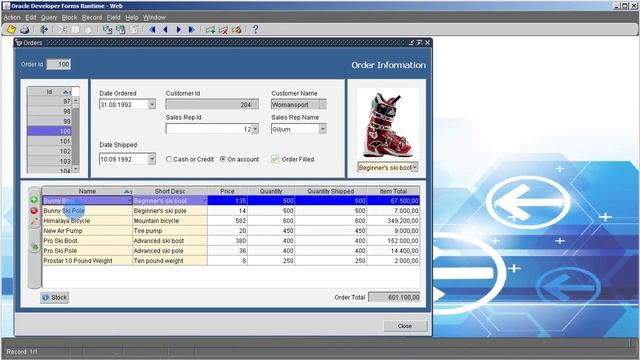Open the Block menu

69,18
